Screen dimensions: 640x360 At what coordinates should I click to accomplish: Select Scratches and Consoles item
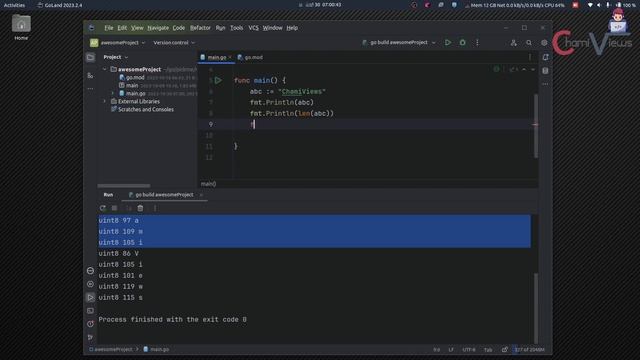[x=145, y=109]
